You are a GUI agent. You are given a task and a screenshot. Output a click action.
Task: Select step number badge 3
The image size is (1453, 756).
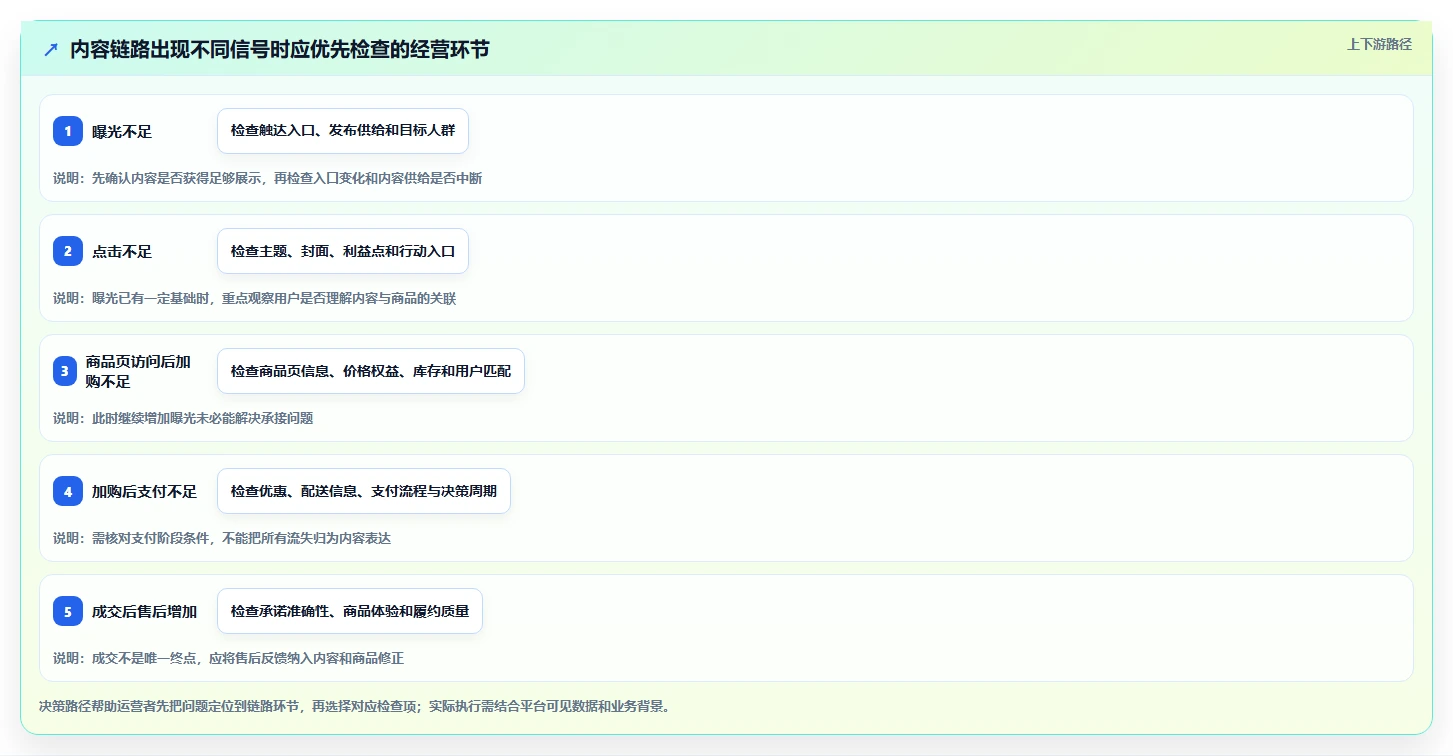65,371
